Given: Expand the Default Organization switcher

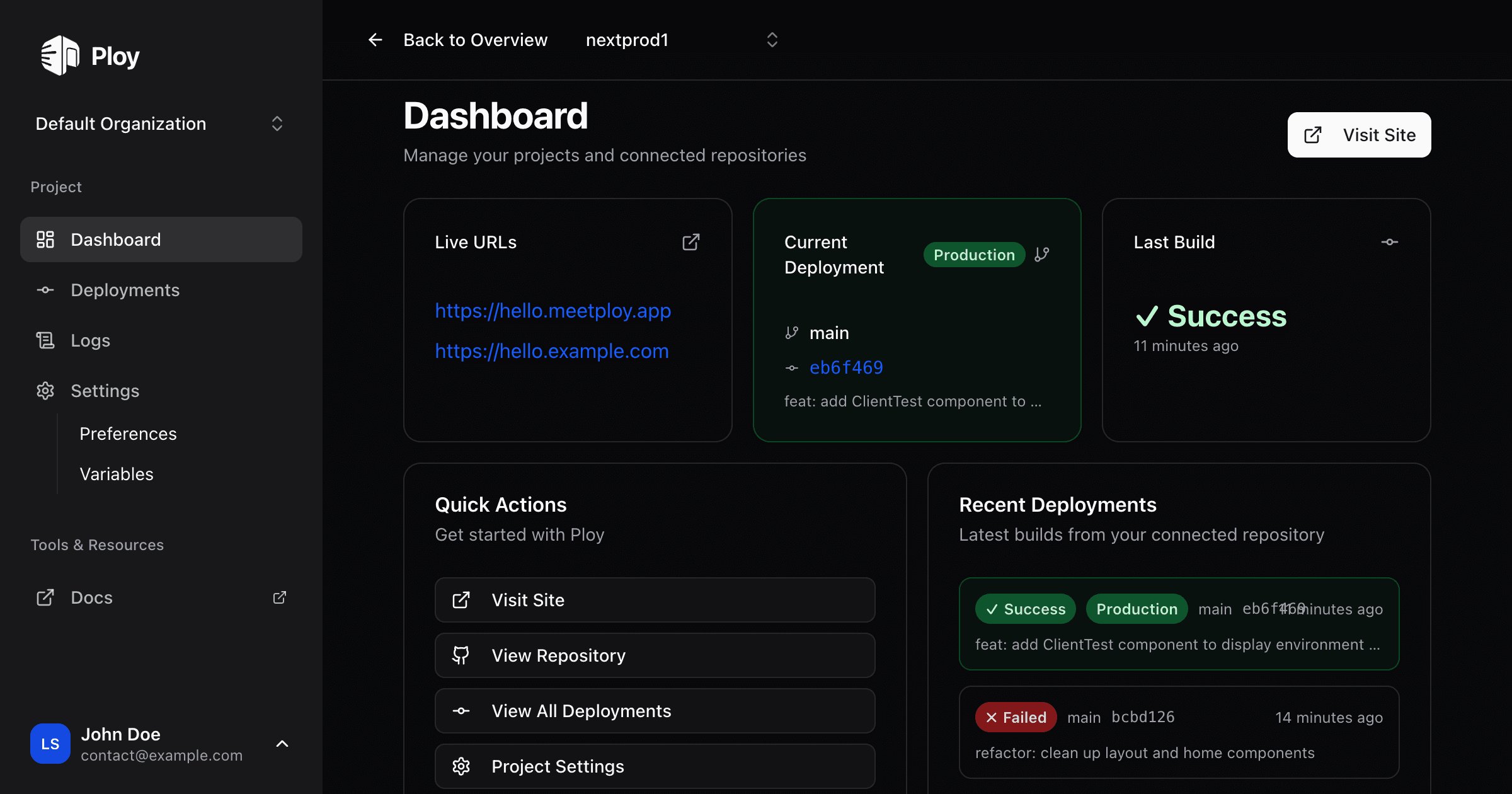Looking at the screenshot, I should [277, 124].
